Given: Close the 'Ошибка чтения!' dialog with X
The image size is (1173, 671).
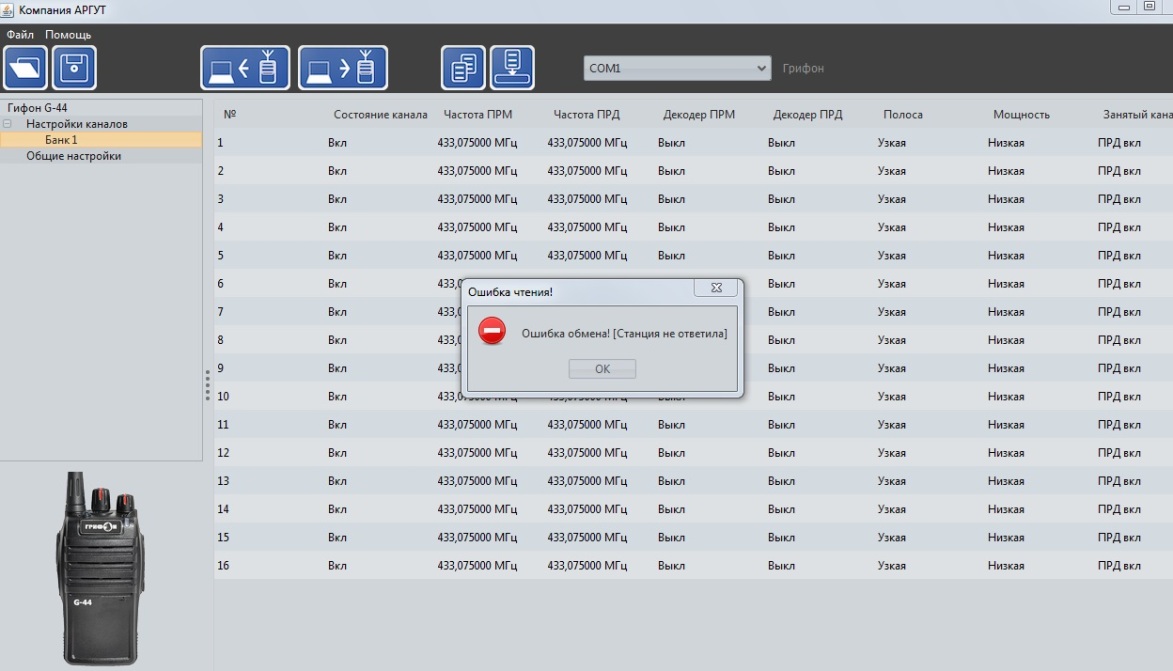Looking at the screenshot, I should [x=716, y=288].
